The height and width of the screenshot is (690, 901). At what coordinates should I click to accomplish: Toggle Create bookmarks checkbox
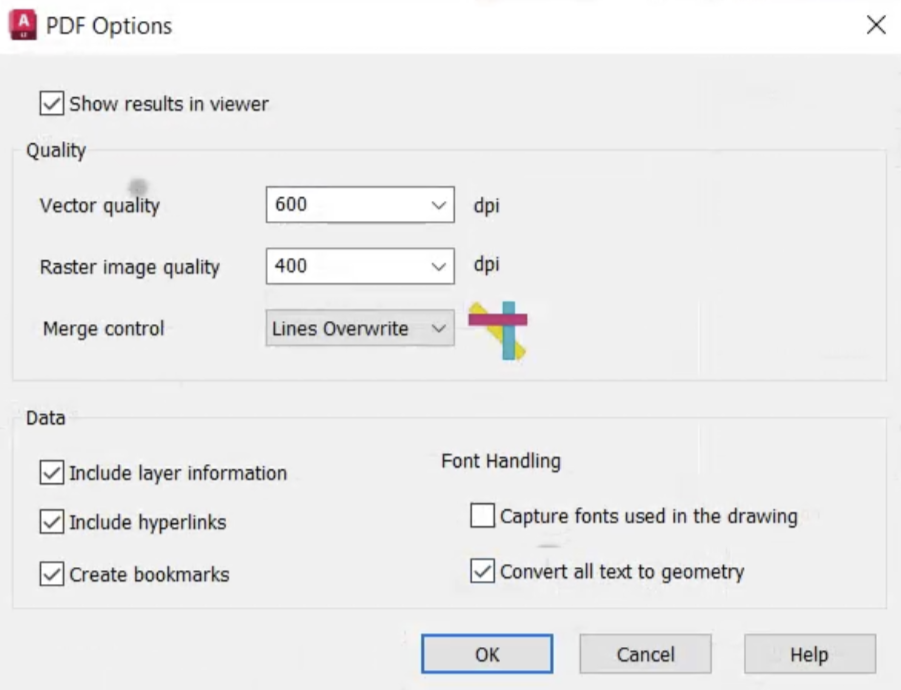pos(52,574)
